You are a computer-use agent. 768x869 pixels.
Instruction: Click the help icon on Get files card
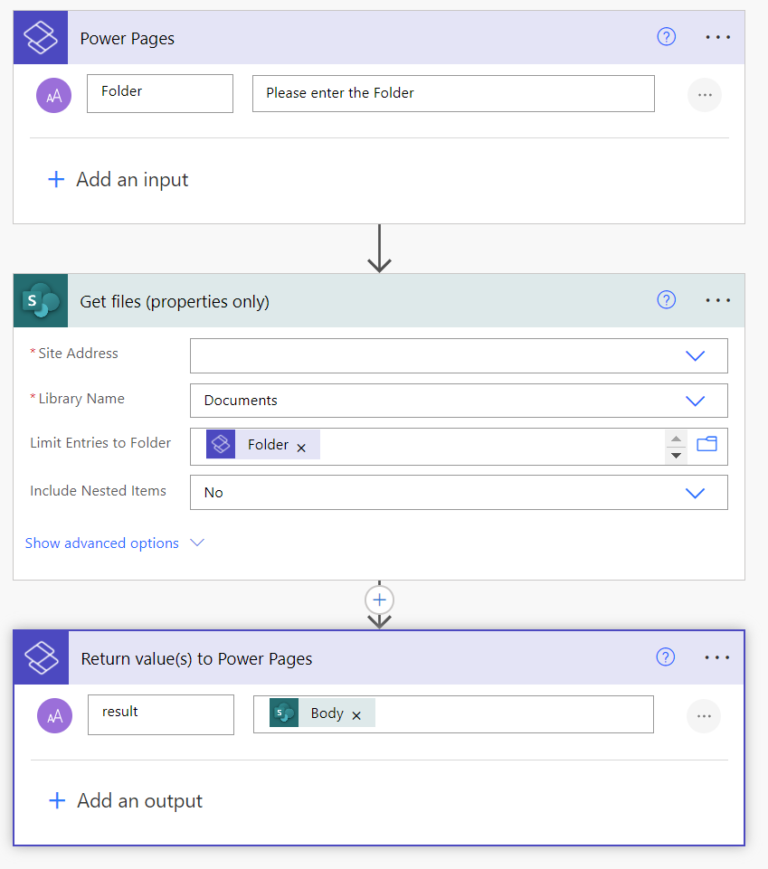[x=666, y=300]
